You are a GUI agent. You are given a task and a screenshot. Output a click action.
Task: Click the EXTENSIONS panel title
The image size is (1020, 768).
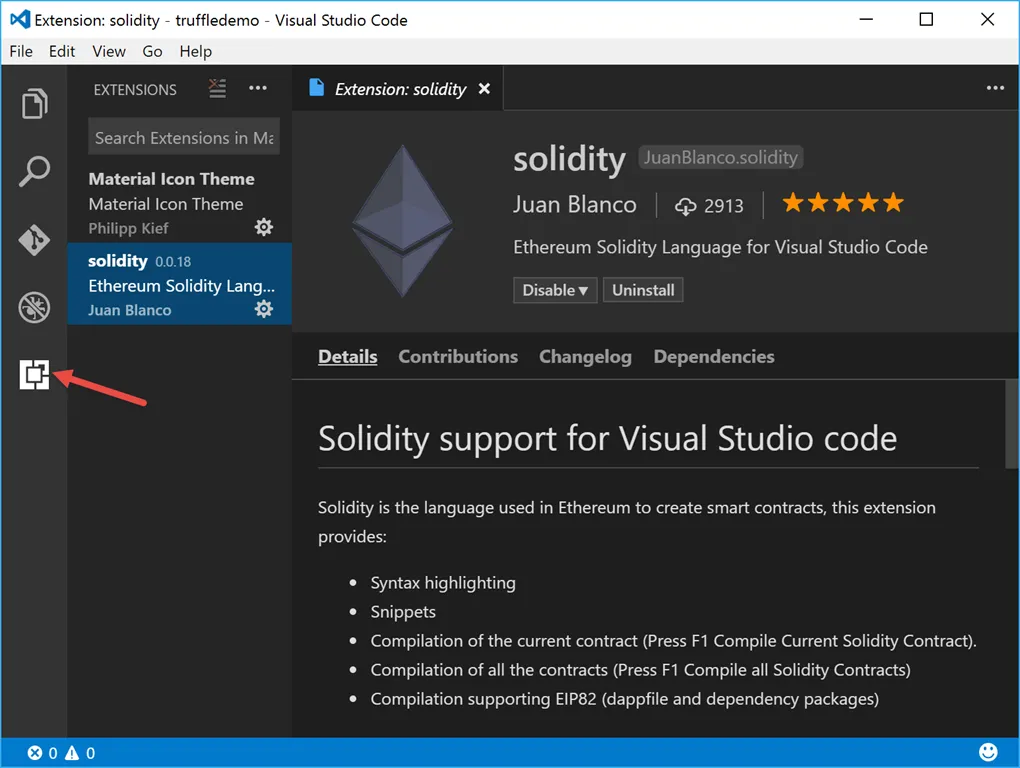(x=135, y=90)
